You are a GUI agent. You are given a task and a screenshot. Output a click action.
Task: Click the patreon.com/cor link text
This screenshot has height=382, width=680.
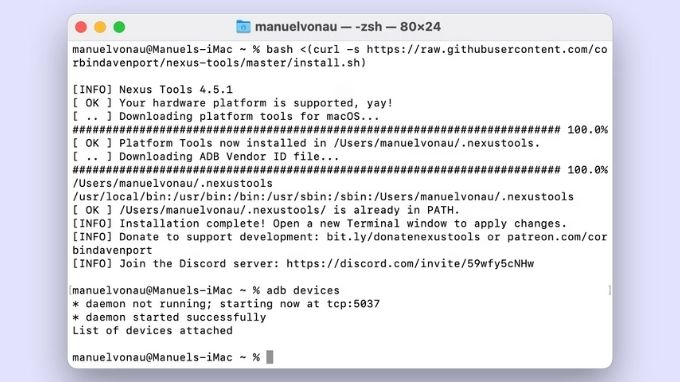tap(557, 237)
